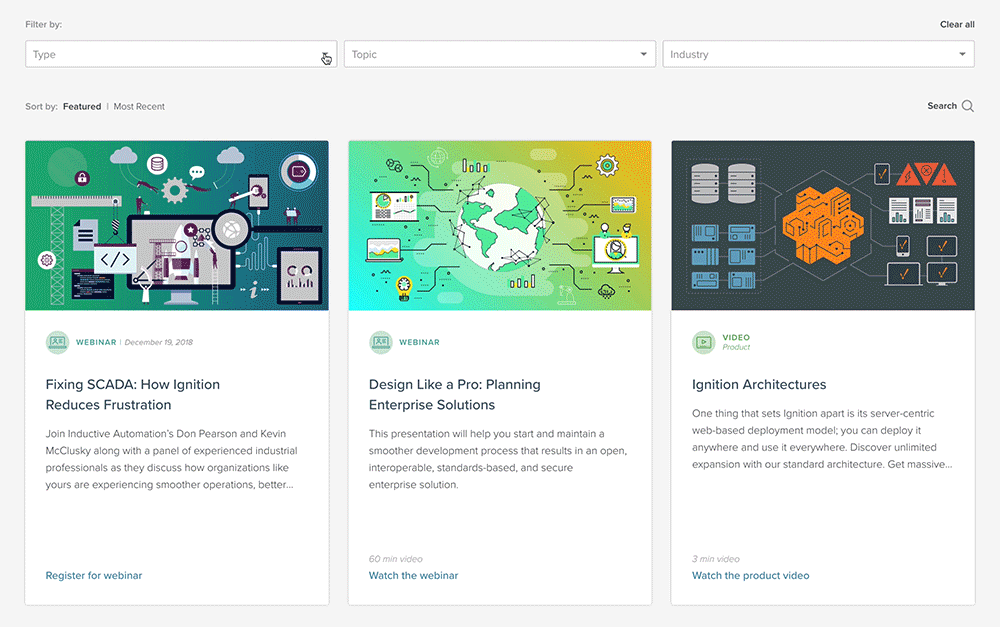Image resolution: width=1000 pixels, height=627 pixels.
Task: Click description starting 'Join Inductive Automation's Don Pearson'
Action: coord(172,459)
